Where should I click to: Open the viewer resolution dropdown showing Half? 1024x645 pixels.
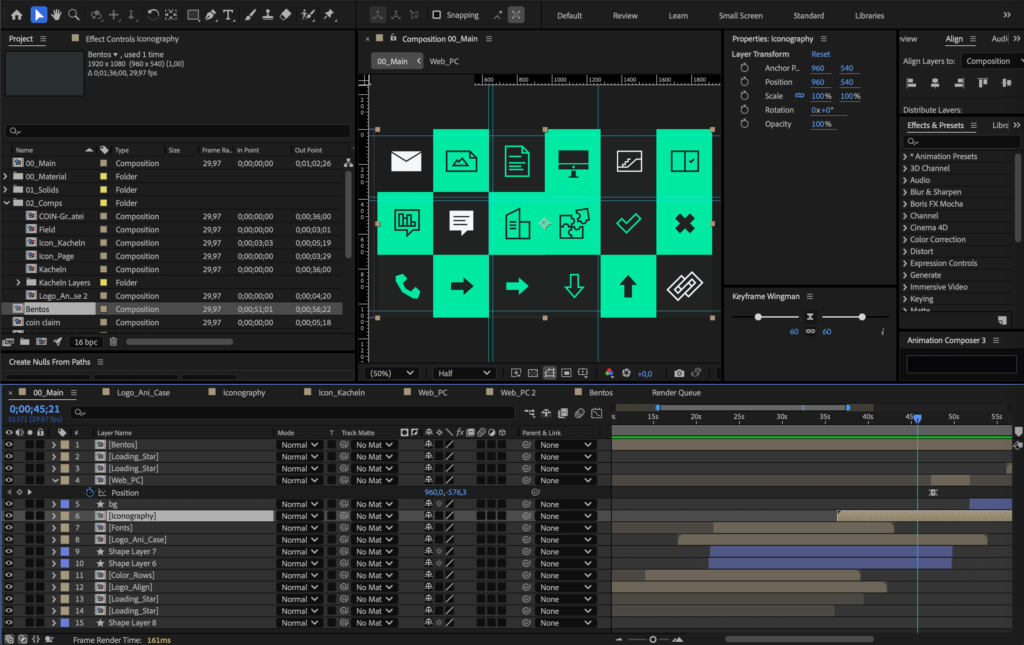(465, 373)
